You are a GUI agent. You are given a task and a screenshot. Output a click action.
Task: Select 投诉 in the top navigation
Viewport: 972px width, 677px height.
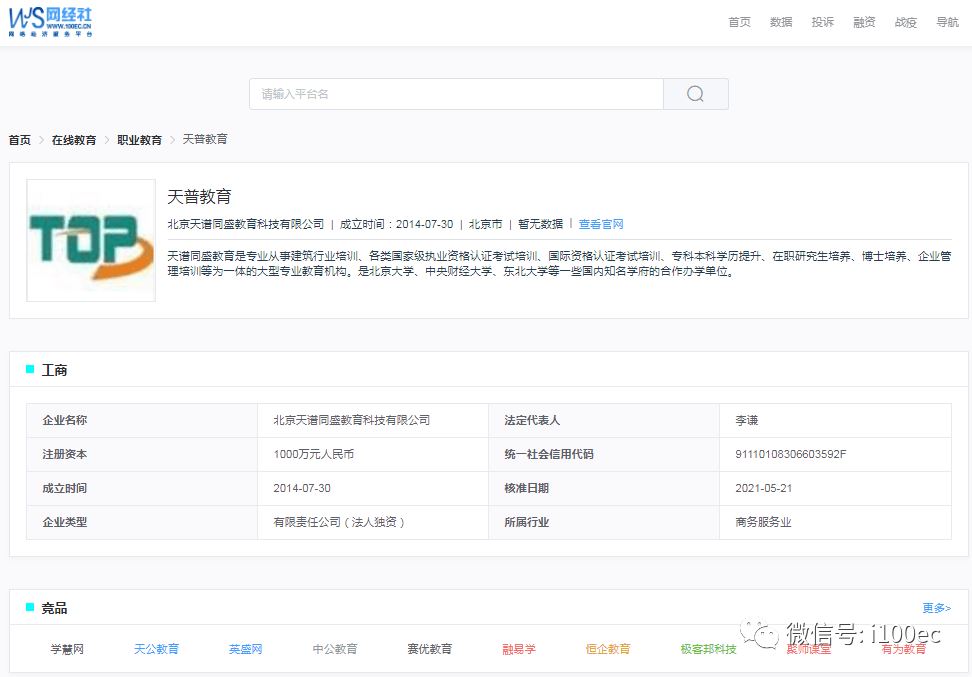pos(822,22)
